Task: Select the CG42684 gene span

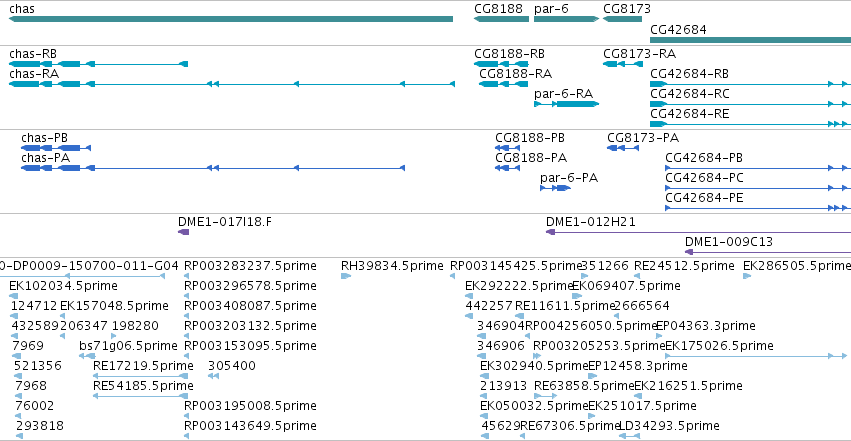Action: (x=751, y=40)
